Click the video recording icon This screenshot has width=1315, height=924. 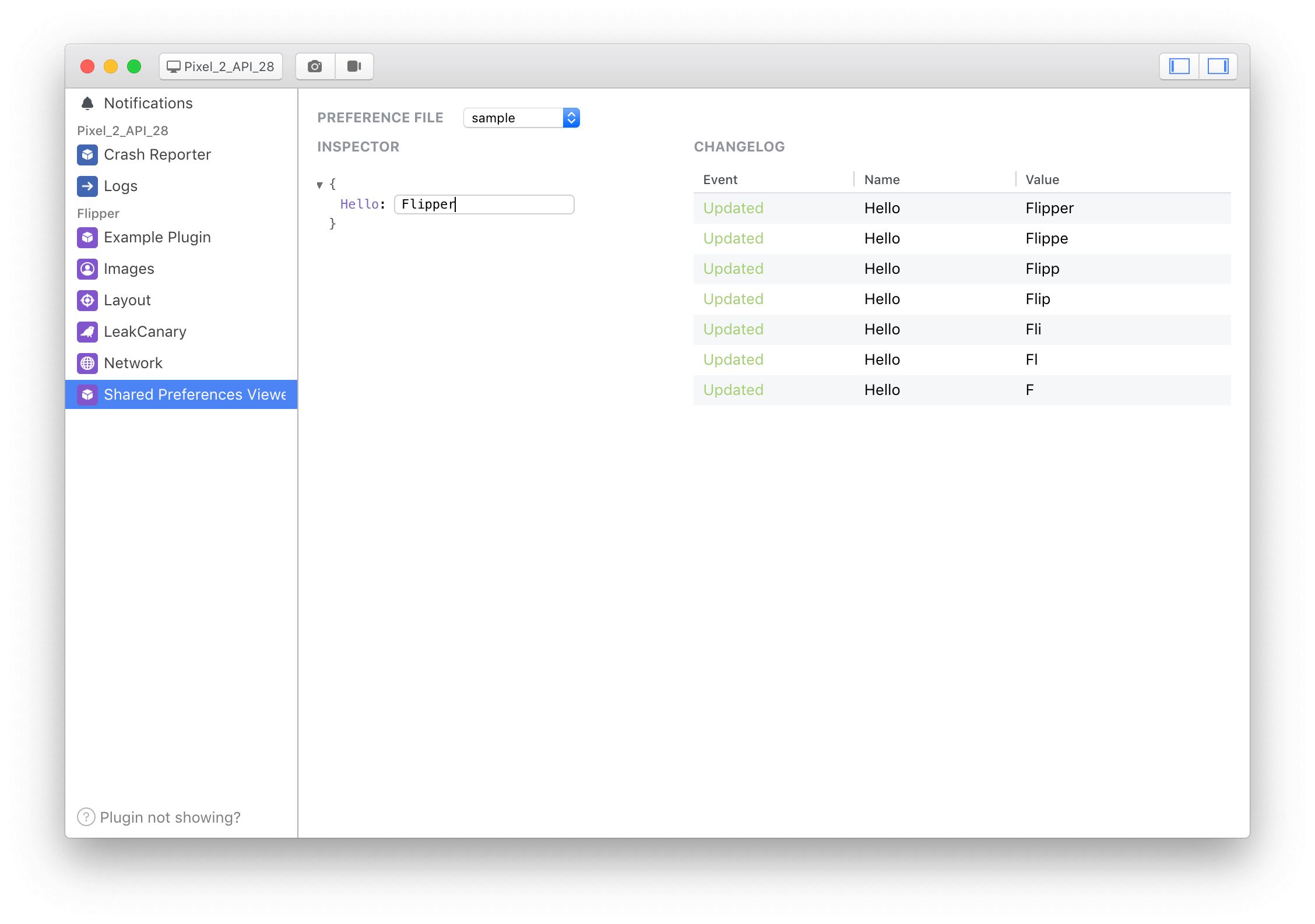[x=354, y=66]
